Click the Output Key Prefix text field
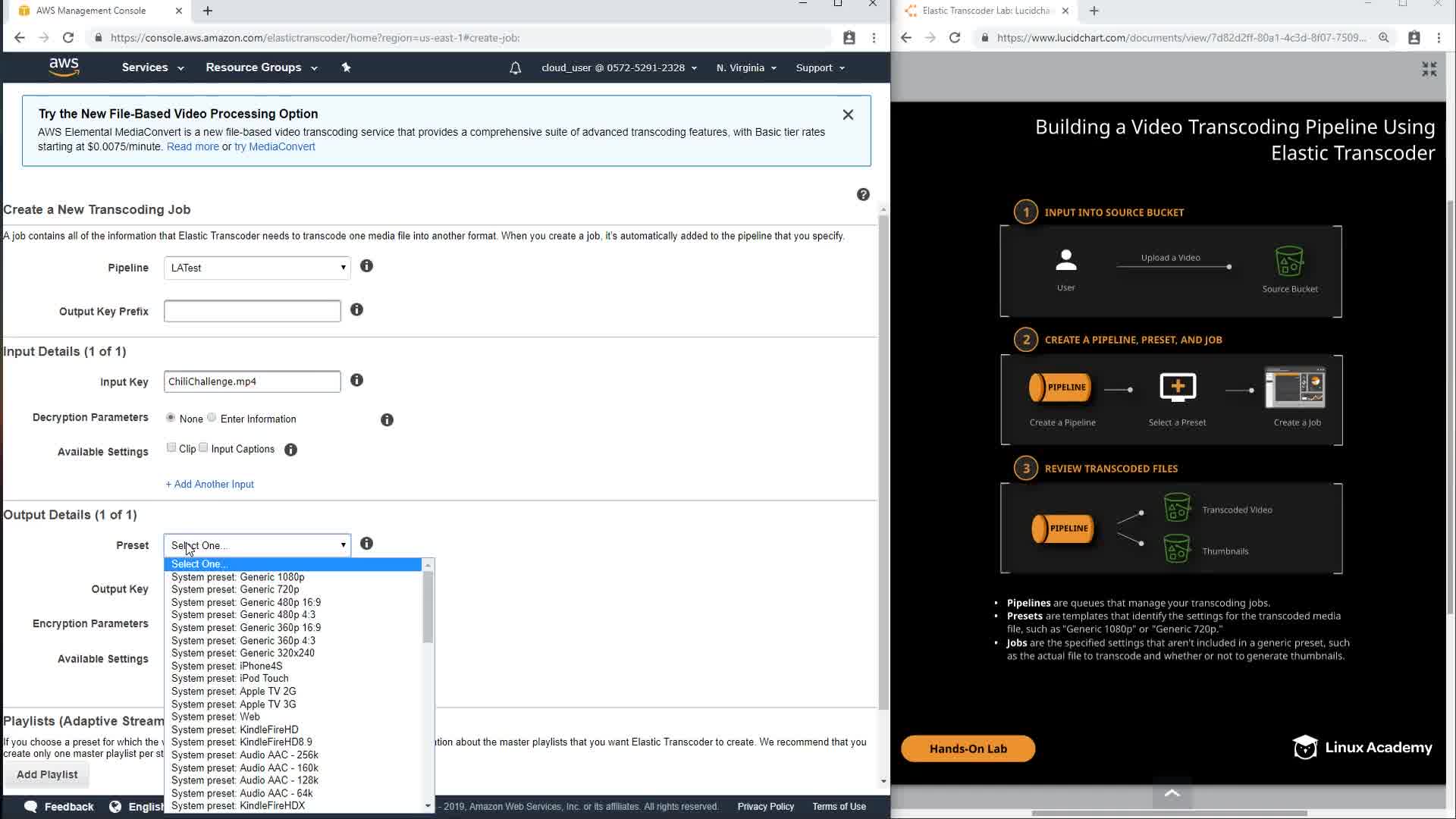Viewport: 1456px width, 819px height. [252, 311]
